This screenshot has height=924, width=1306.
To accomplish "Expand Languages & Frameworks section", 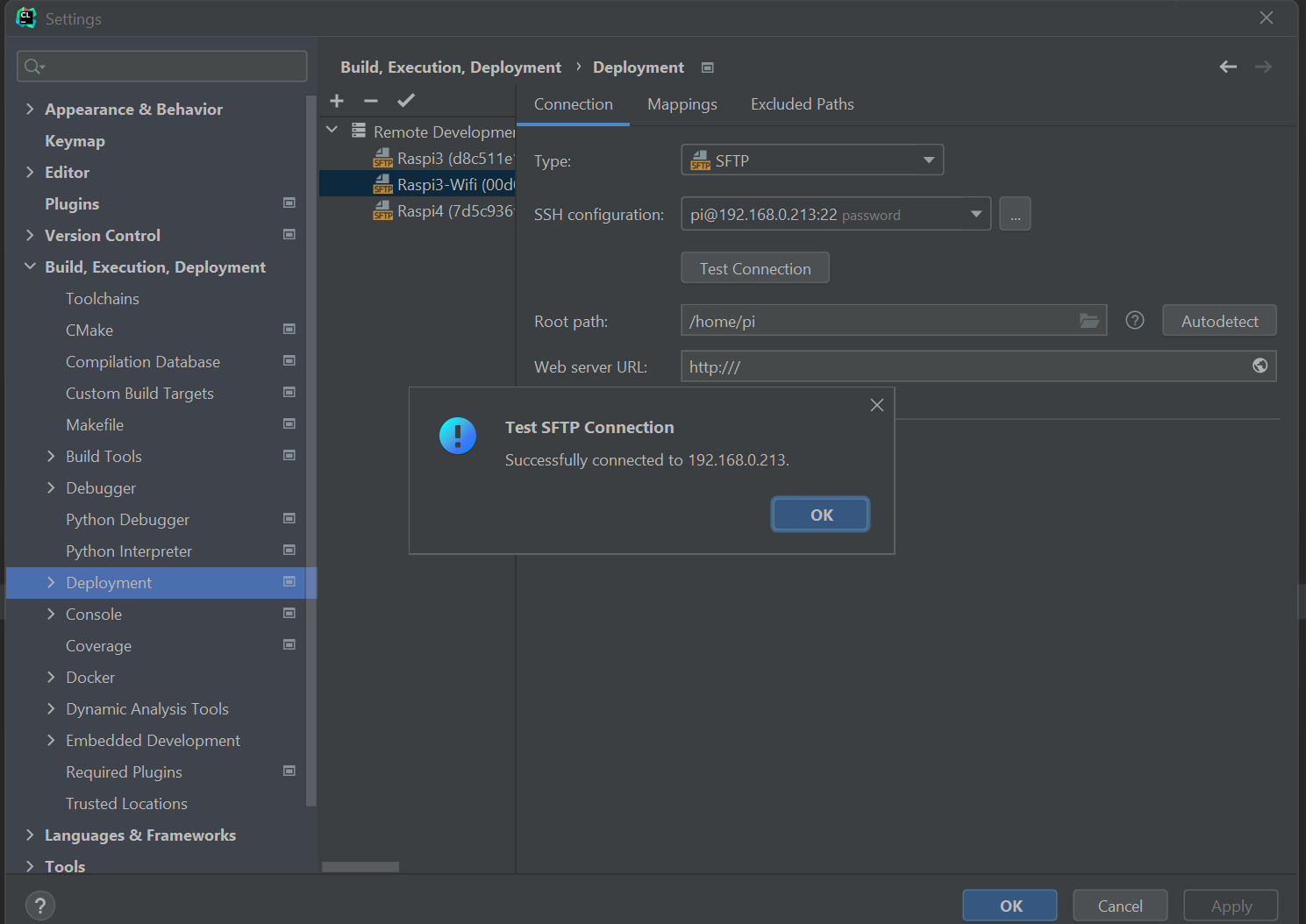I will pyautogui.click(x=30, y=835).
